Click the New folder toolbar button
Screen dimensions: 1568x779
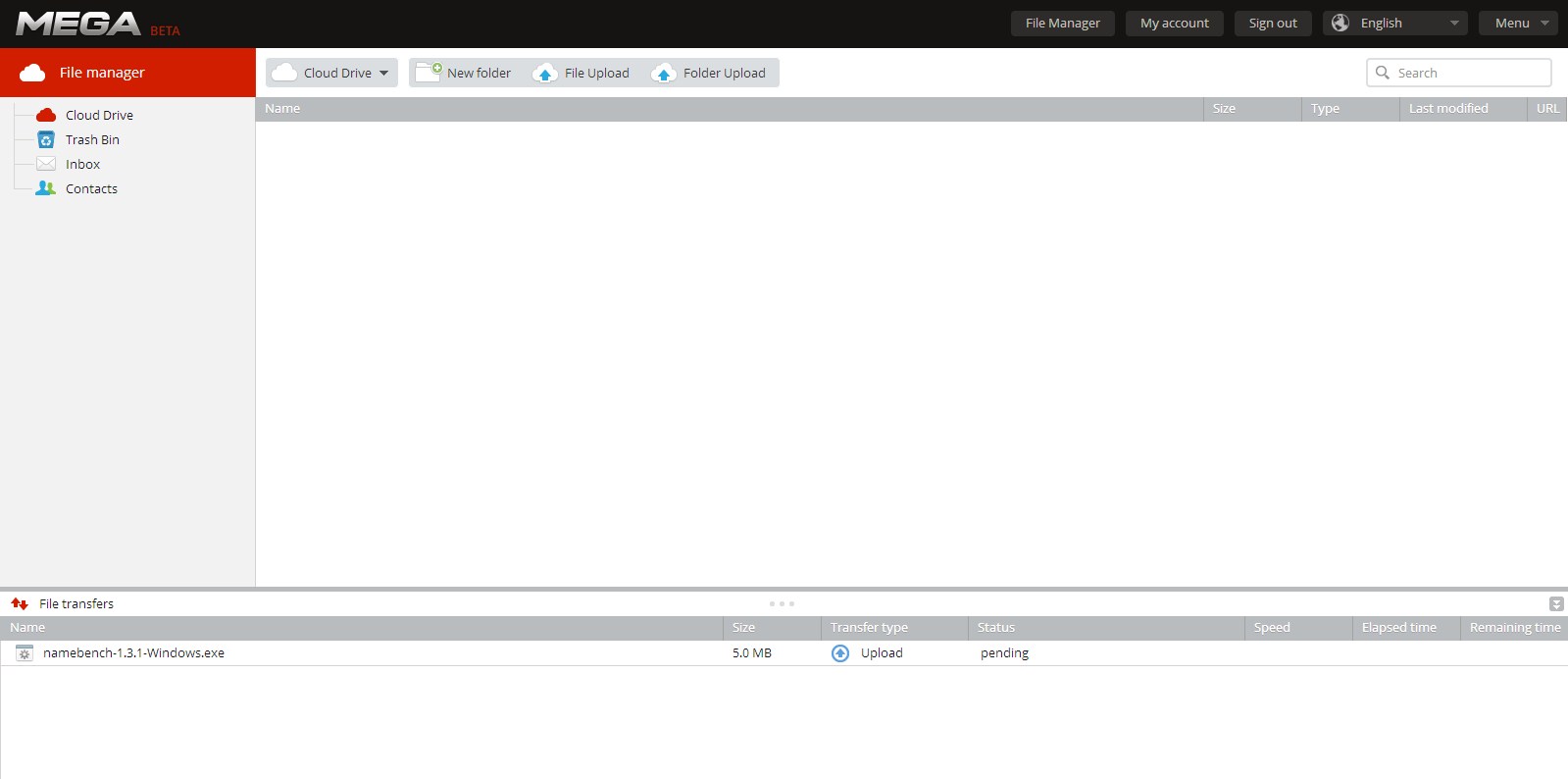click(464, 73)
